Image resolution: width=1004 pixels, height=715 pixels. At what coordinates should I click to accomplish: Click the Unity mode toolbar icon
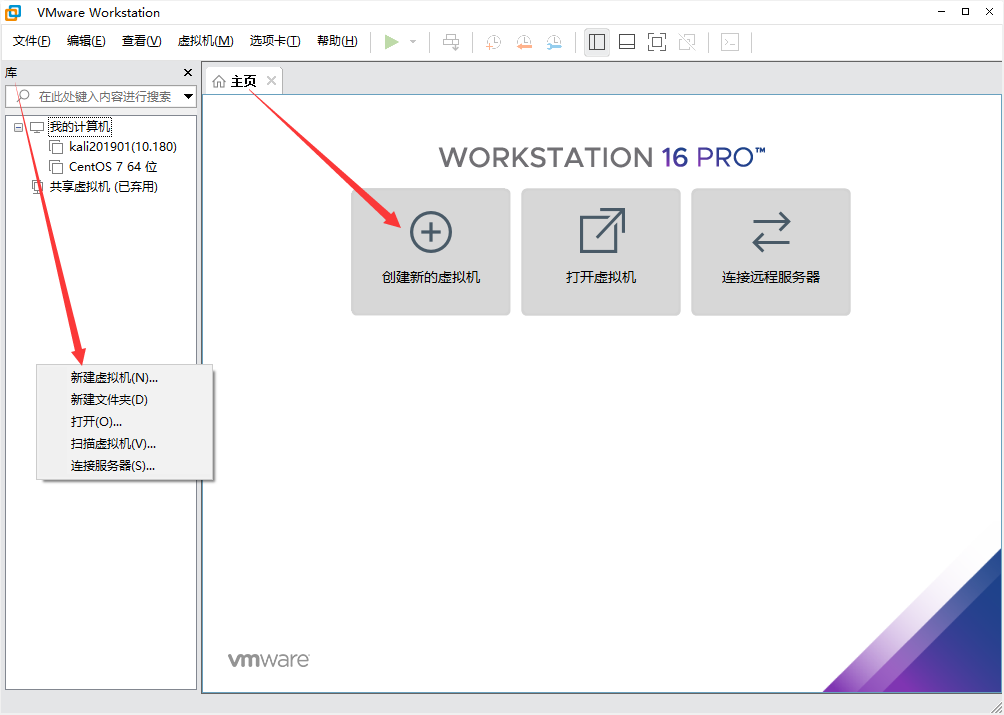[x=687, y=42]
